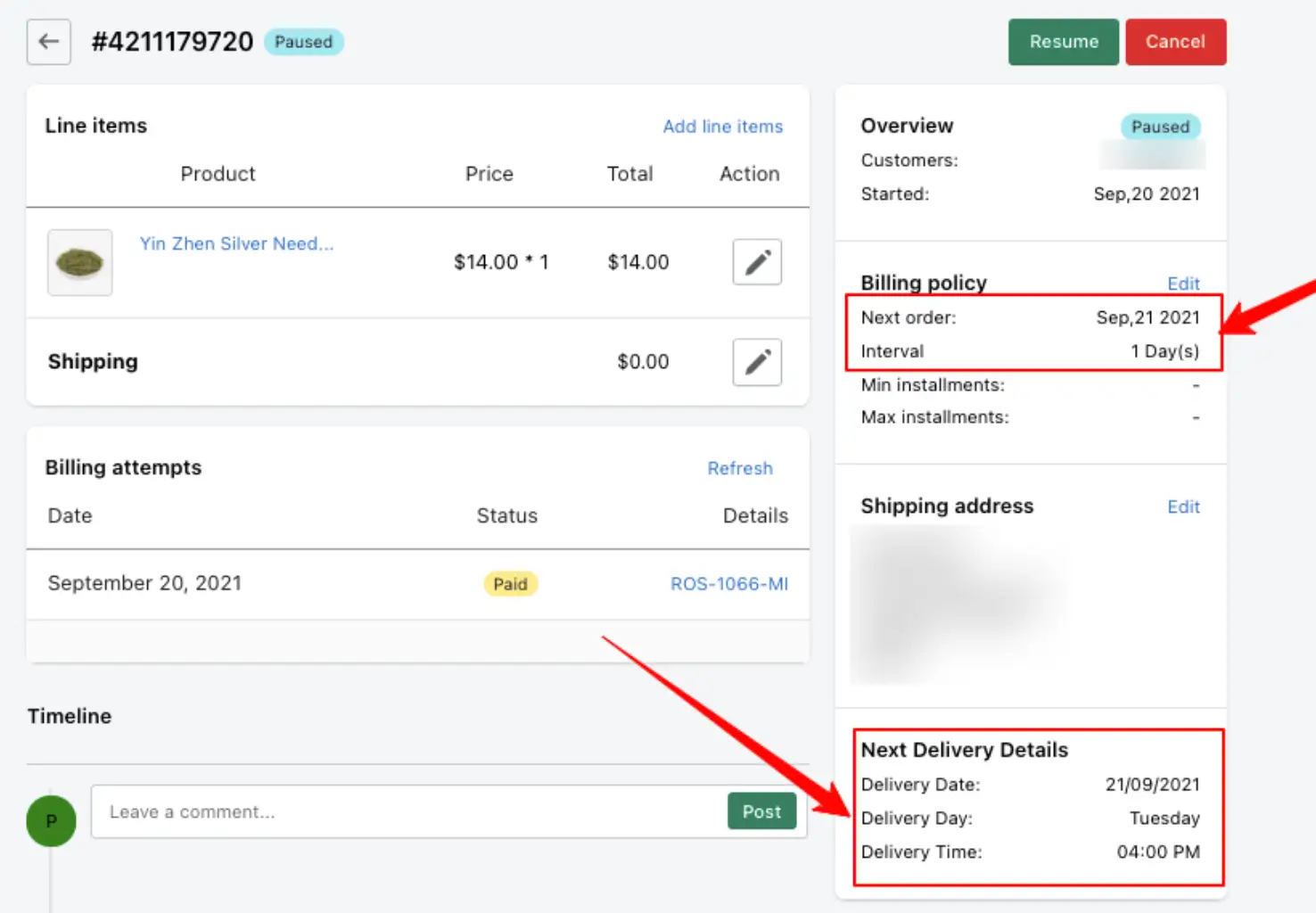
Task: Click the Delivery Date value 21/09/2021
Action: point(1153,785)
